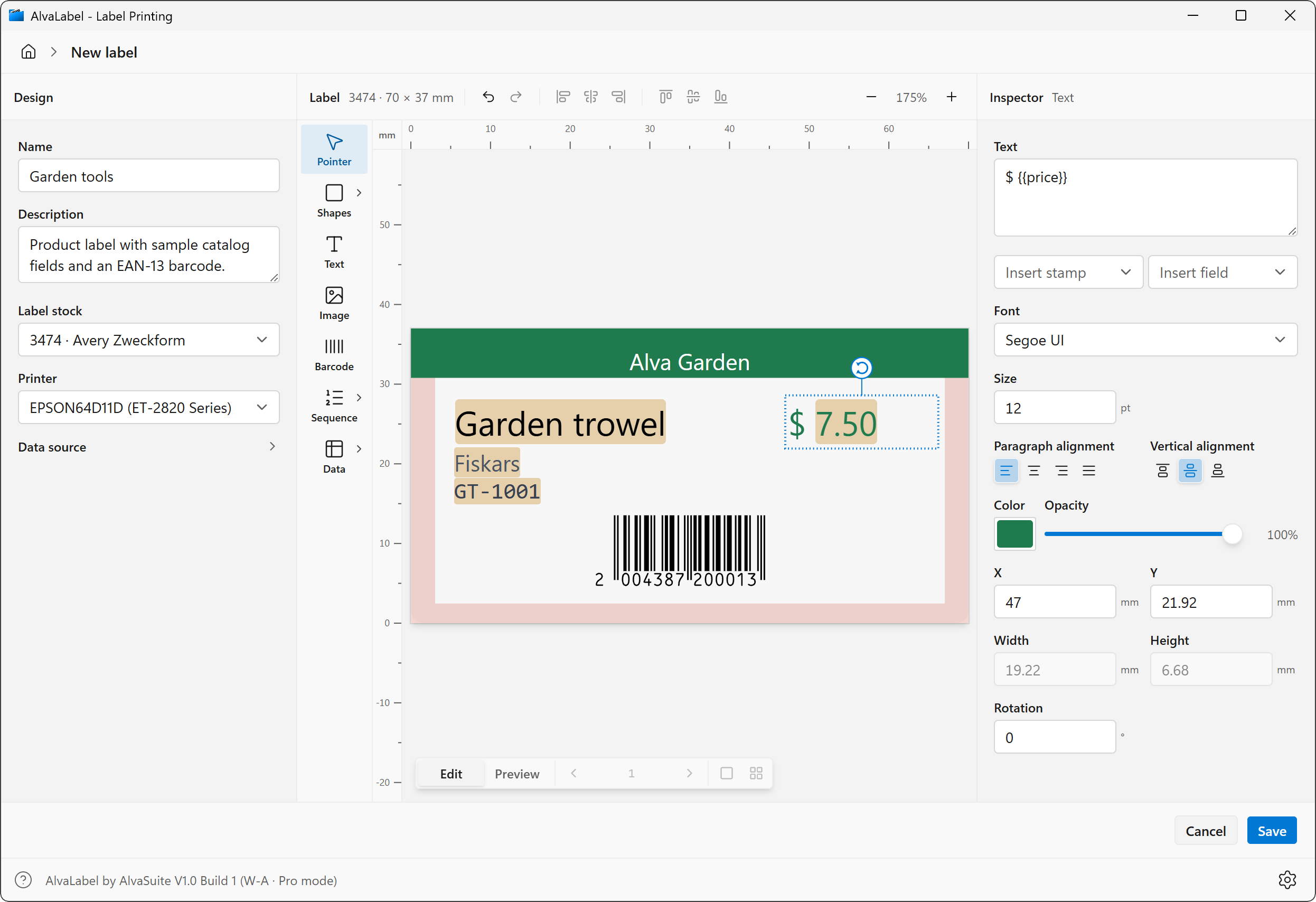Click the Opacity slider handle
This screenshot has height=902, width=1316.
pos(1232,534)
